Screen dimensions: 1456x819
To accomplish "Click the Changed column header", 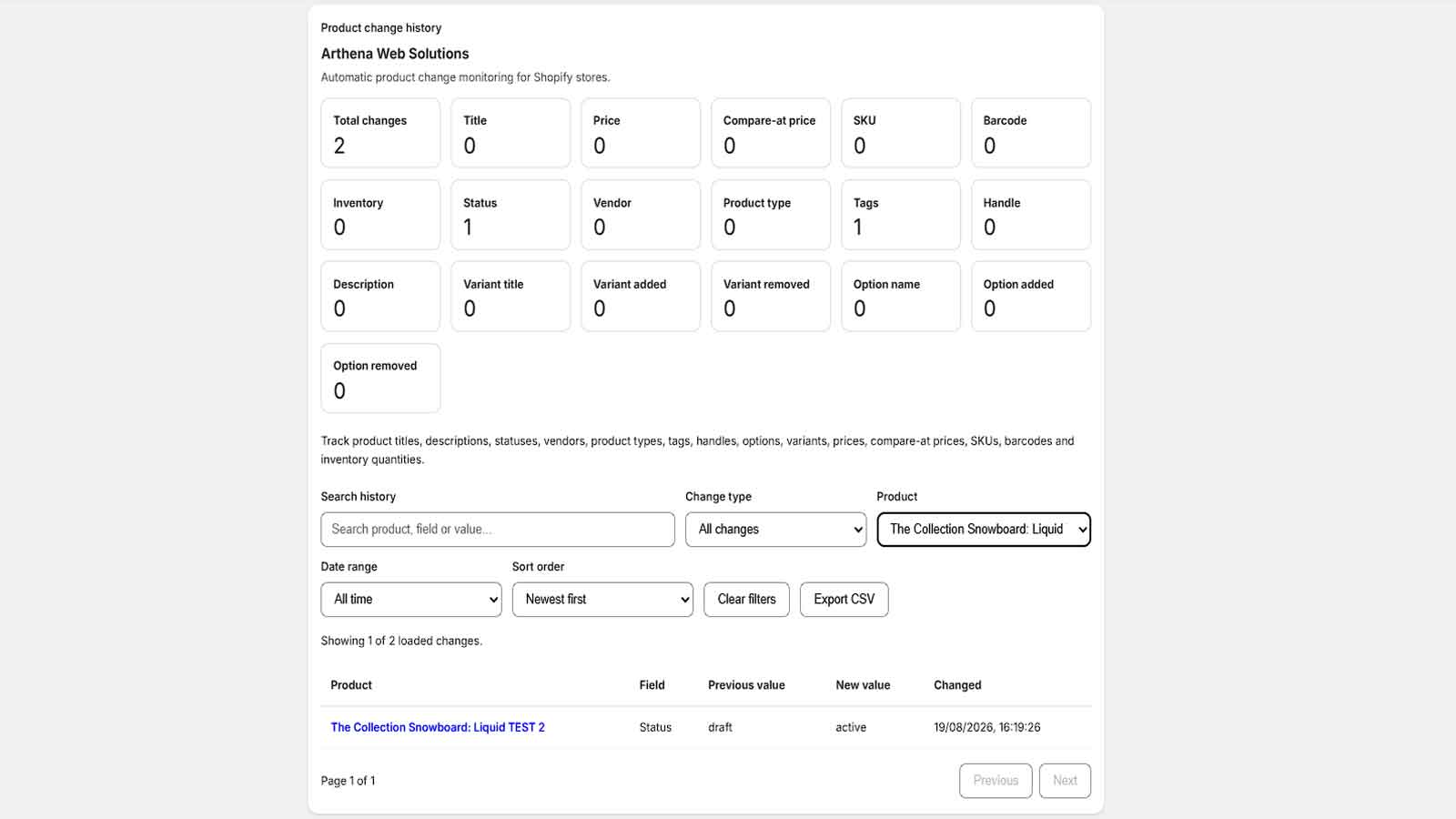I will [957, 685].
